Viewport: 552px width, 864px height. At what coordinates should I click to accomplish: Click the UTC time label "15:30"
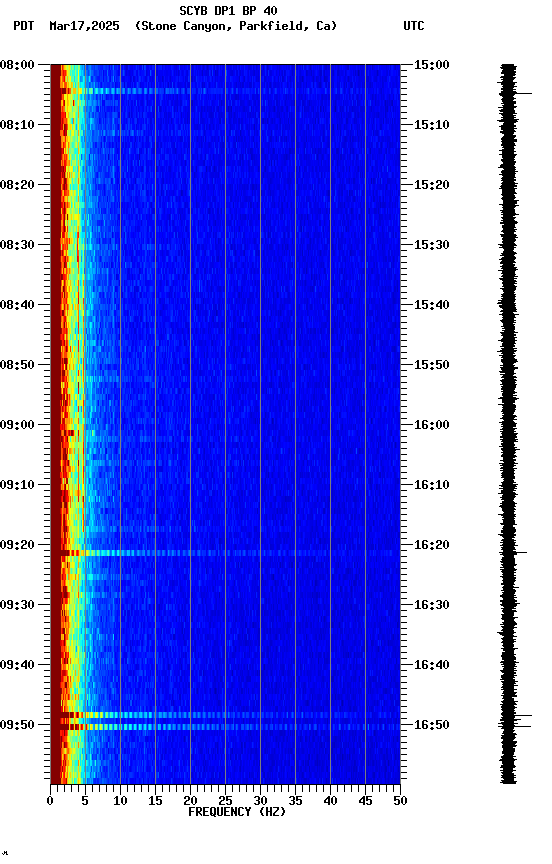431,245
